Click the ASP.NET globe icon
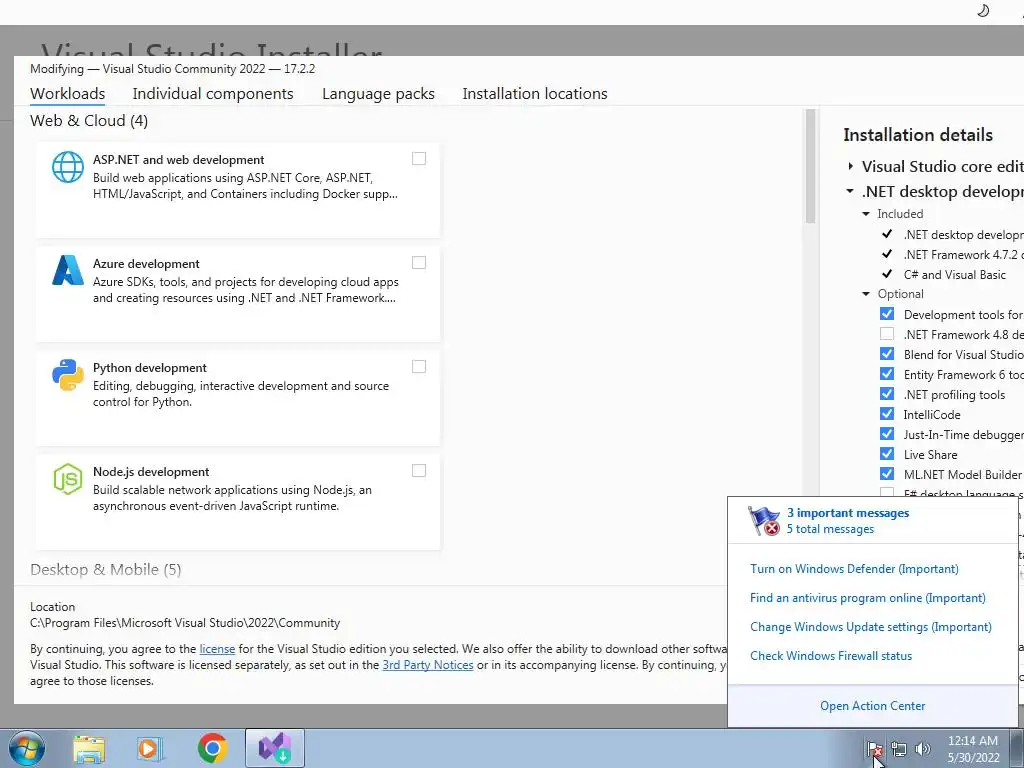This screenshot has height=768, width=1024. tap(68, 167)
